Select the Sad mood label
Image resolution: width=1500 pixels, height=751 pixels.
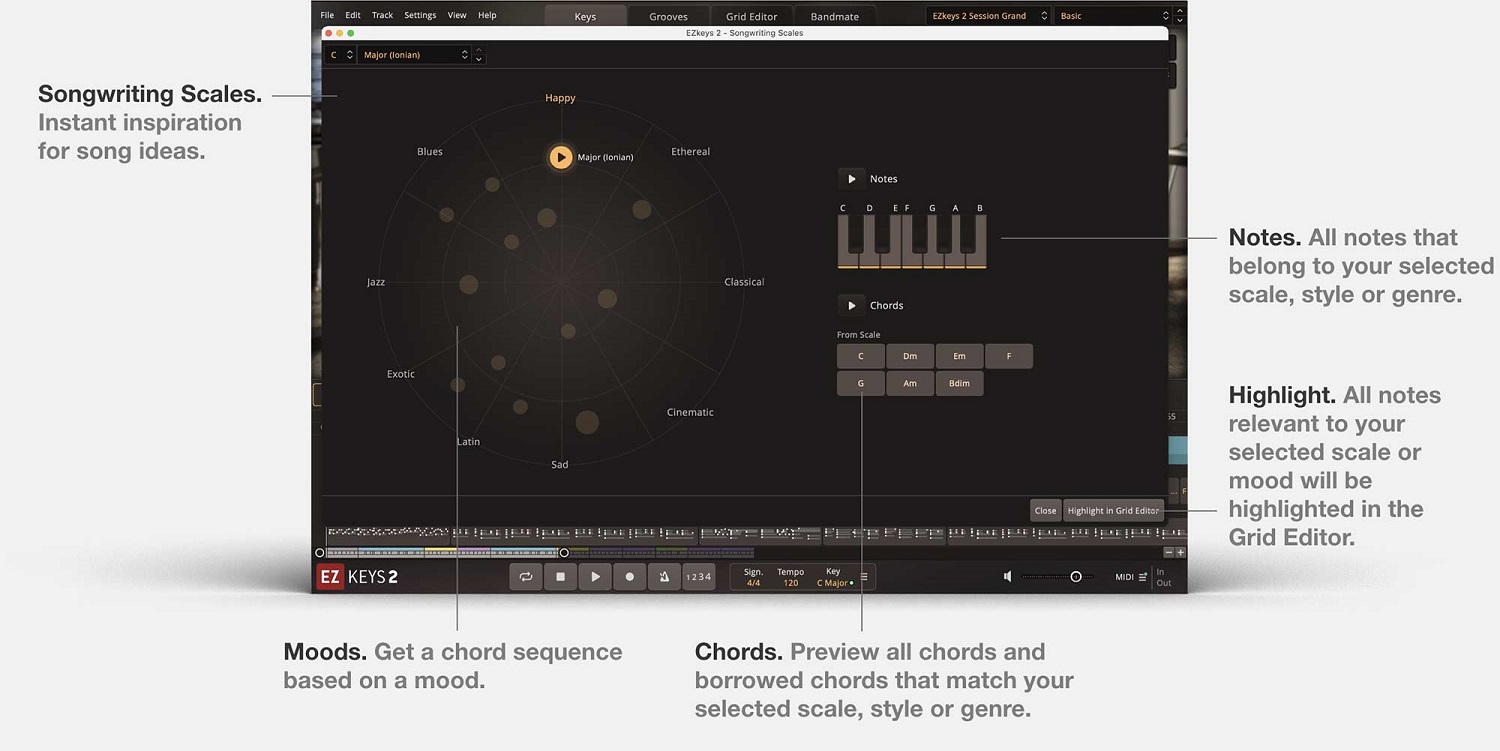tap(560, 464)
